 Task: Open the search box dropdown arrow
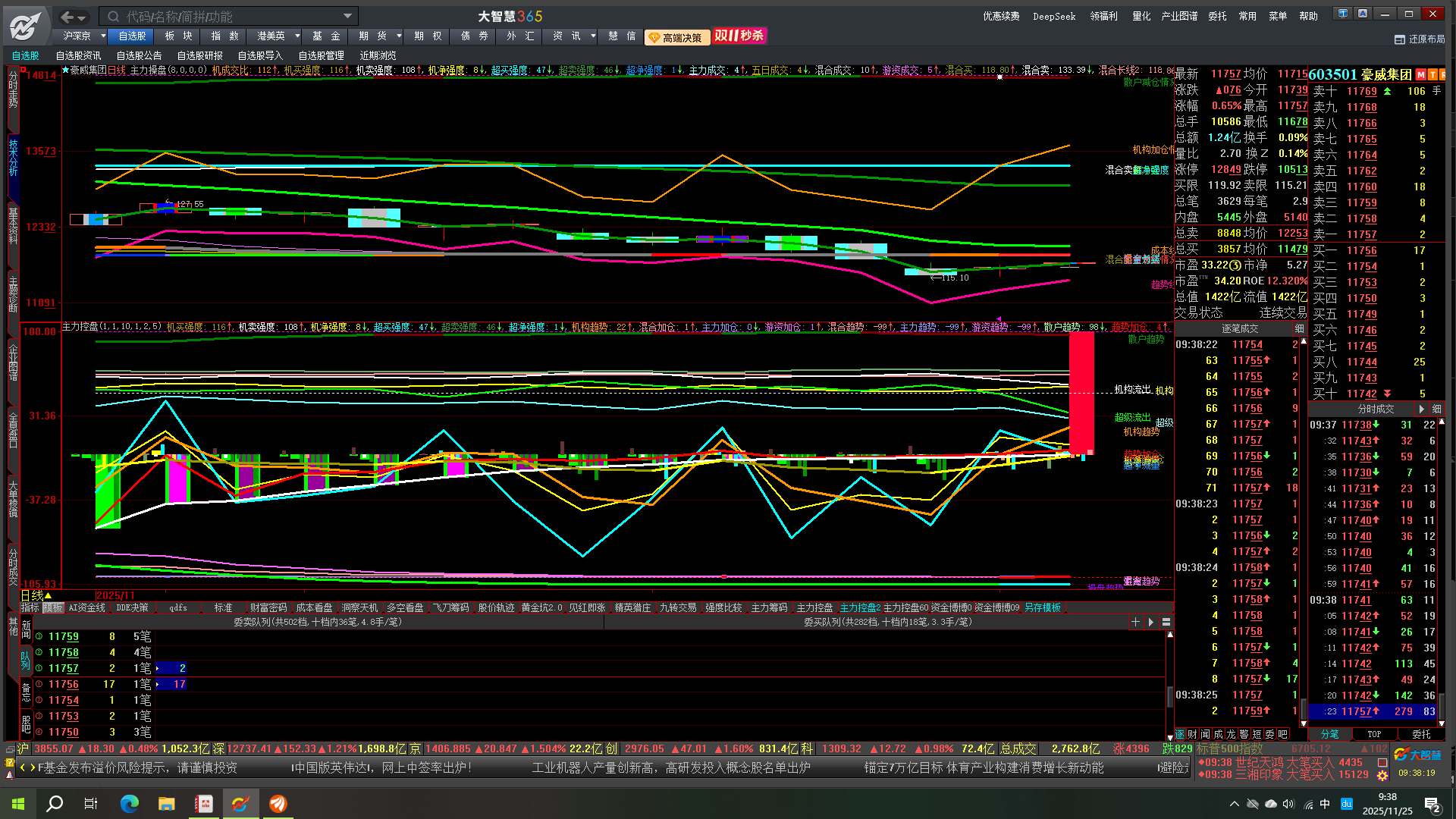pos(347,16)
